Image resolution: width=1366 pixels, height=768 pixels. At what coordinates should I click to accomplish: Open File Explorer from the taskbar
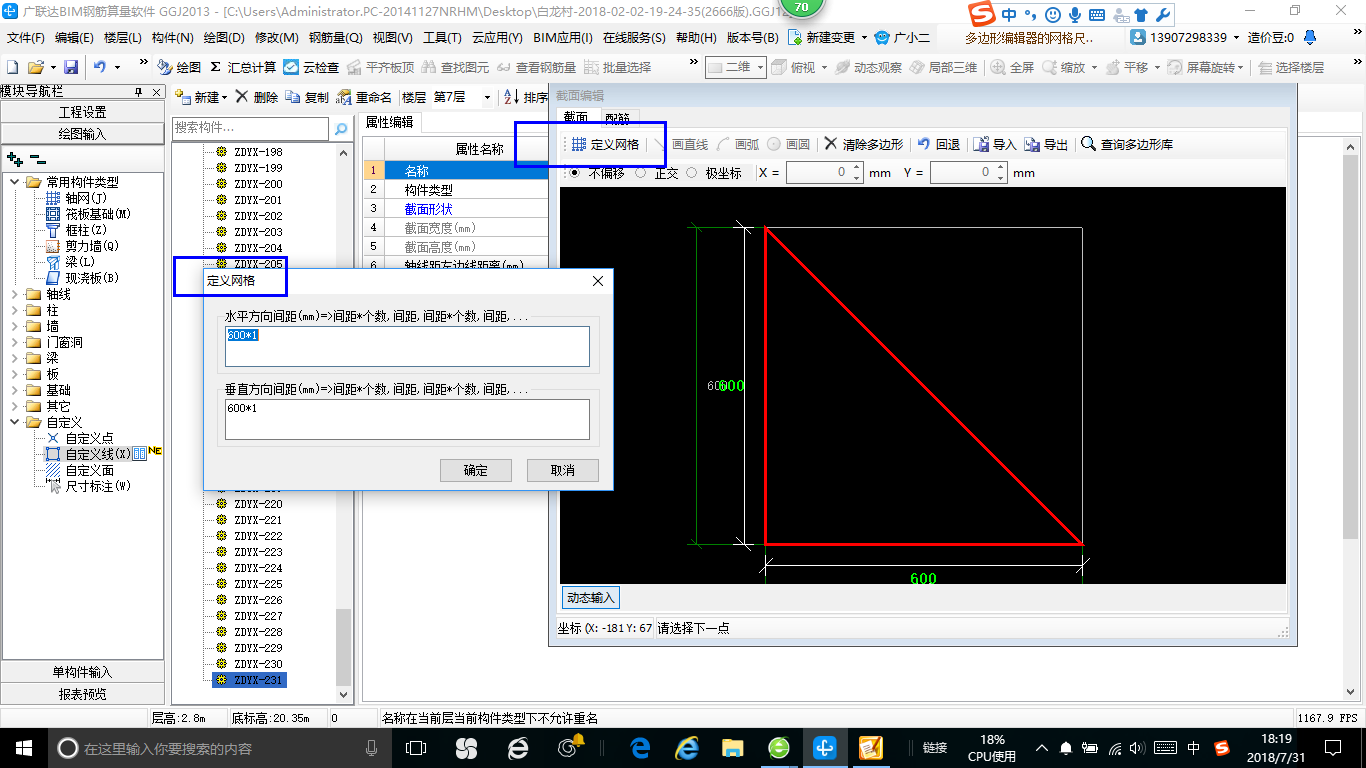coord(733,748)
